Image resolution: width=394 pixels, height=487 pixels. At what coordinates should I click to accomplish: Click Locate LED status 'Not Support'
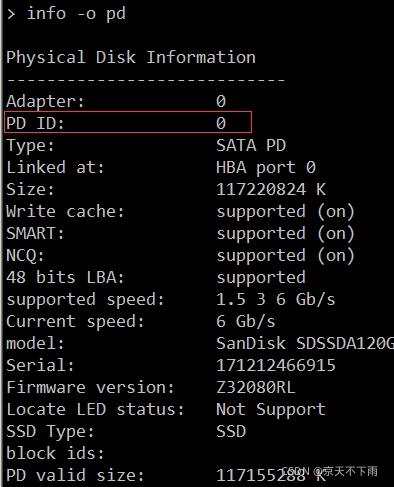(271, 410)
